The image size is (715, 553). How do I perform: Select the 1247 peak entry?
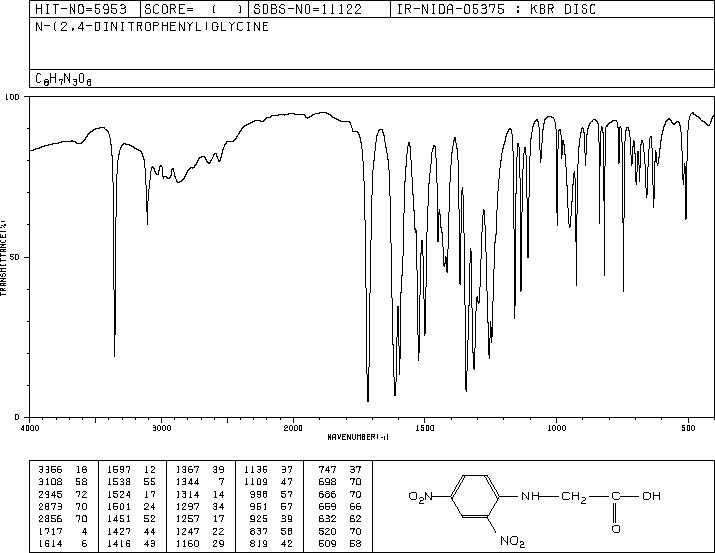pos(200,532)
